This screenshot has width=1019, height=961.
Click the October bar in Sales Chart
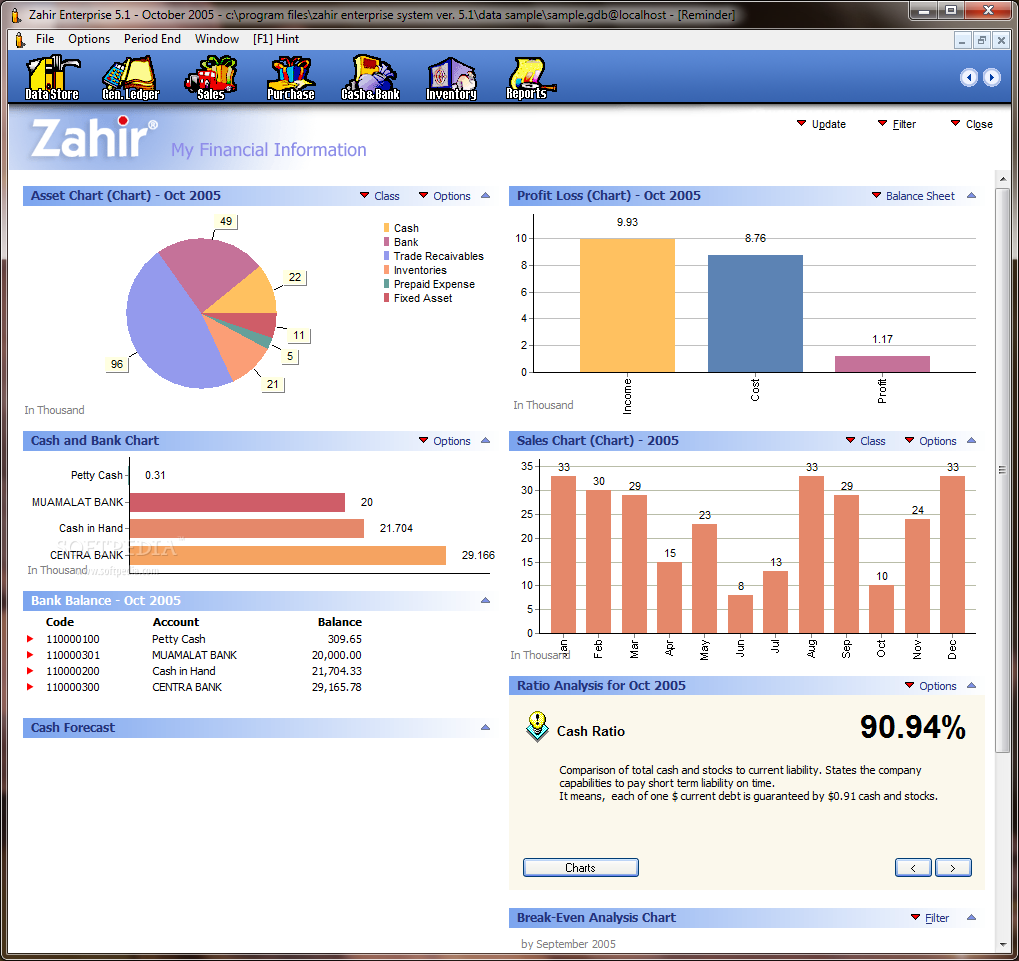(x=881, y=609)
